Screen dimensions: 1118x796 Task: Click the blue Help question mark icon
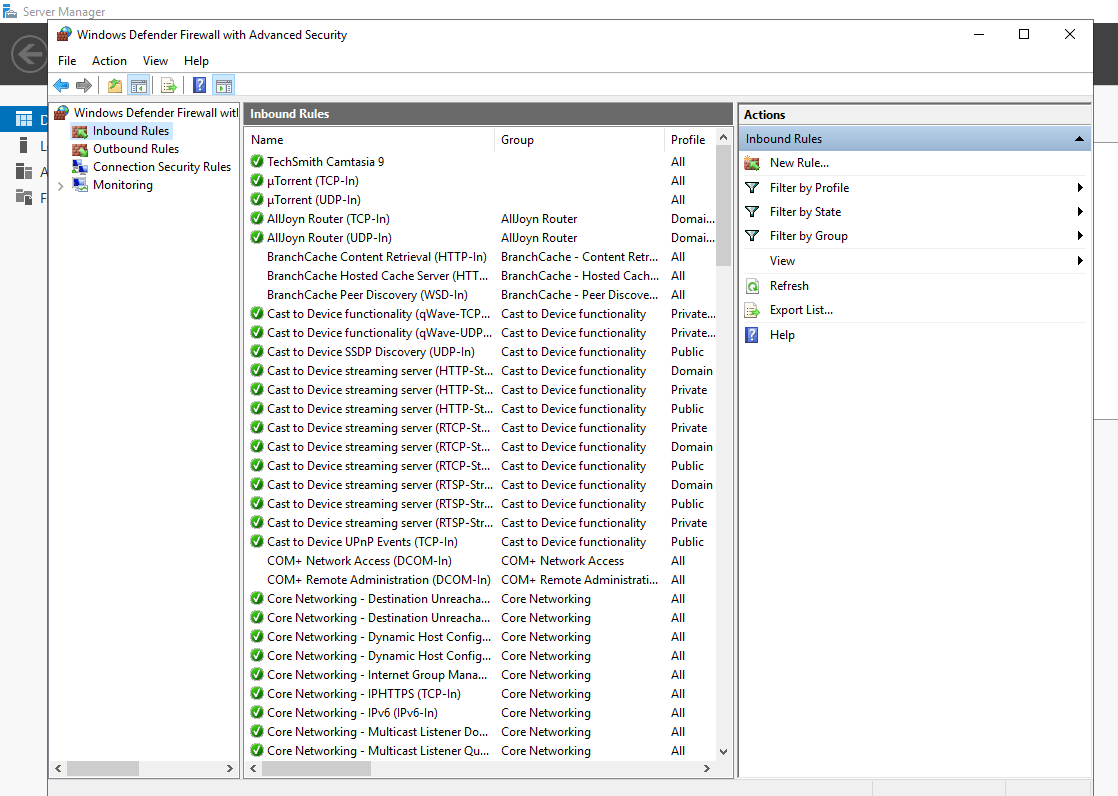[199, 86]
